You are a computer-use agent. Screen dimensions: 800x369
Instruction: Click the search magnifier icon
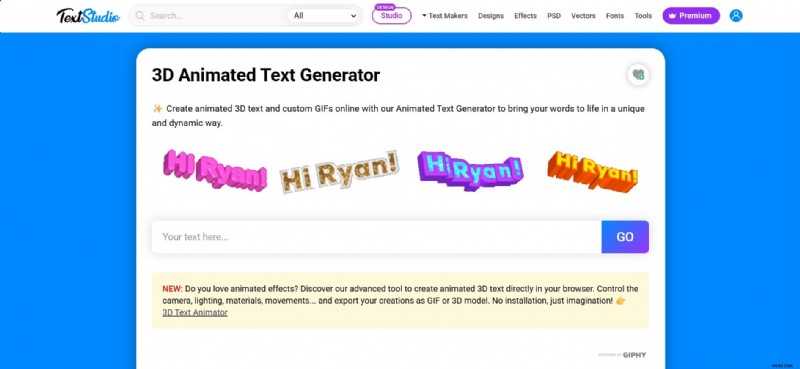point(140,16)
